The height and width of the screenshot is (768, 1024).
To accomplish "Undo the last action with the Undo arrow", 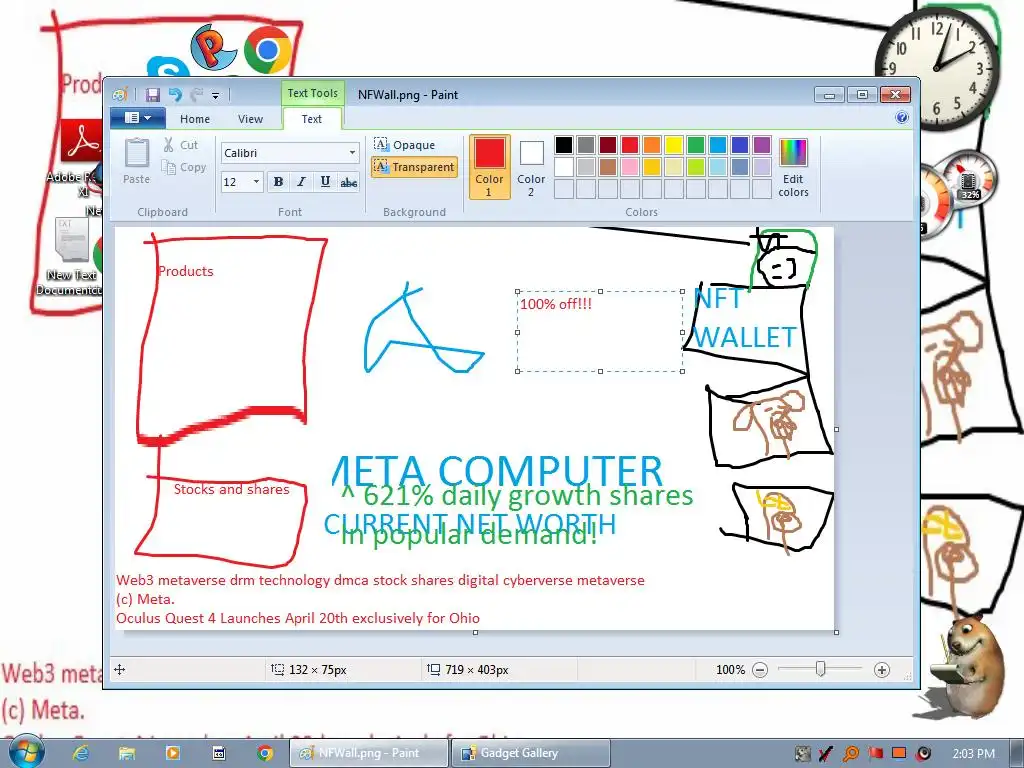I will 174,95.
